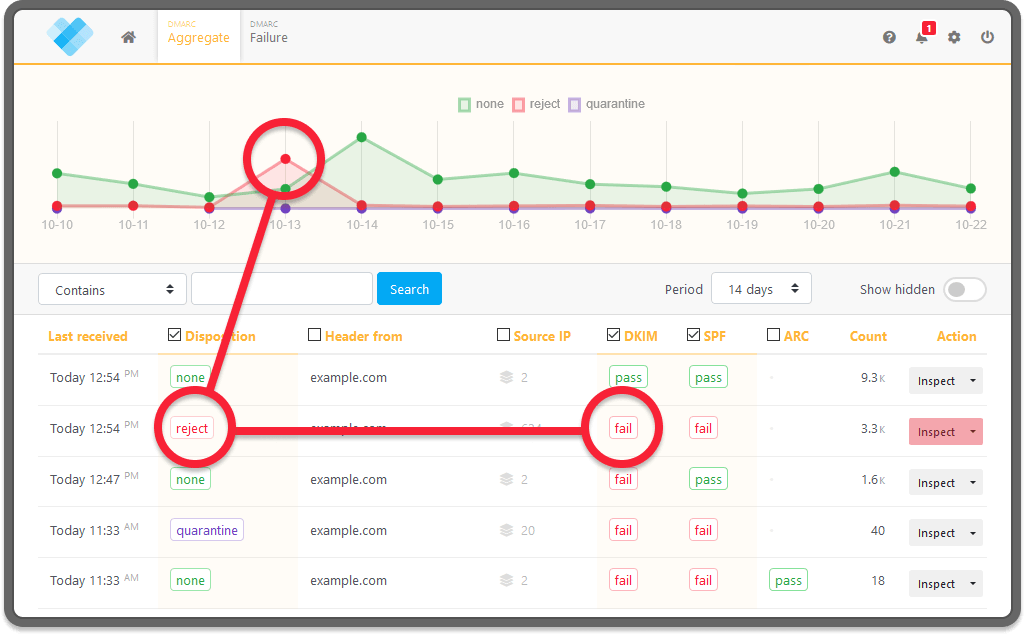Uncheck the DKIM column checkbox

click(614, 335)
